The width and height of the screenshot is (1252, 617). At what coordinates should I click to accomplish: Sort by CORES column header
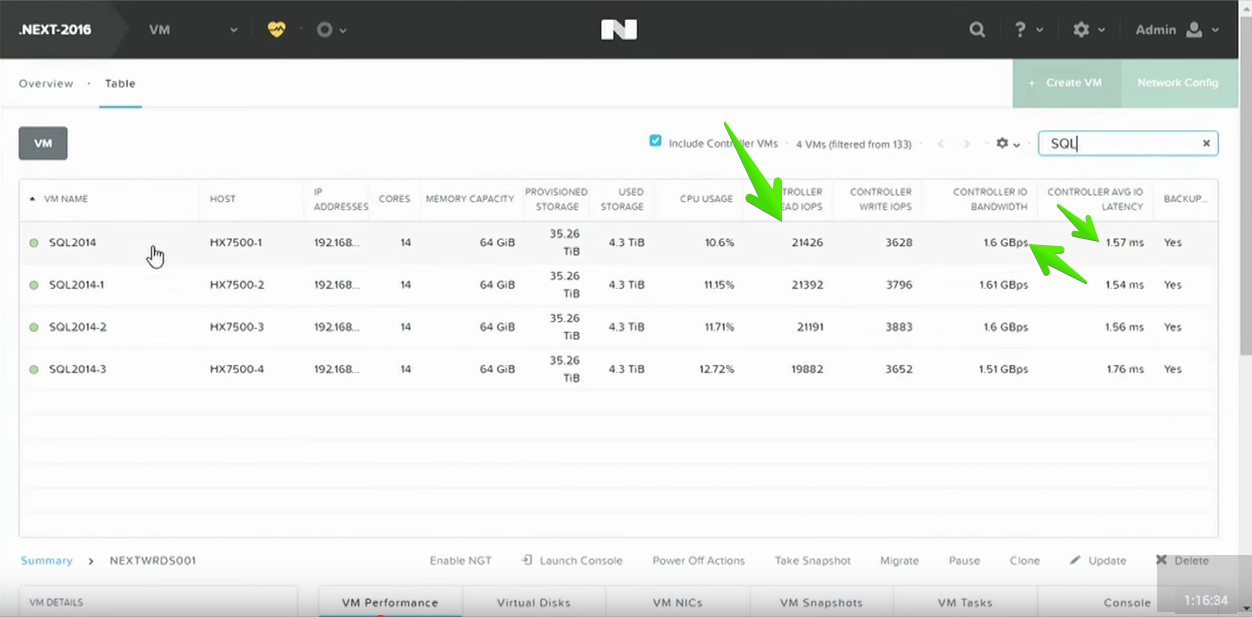394,199
